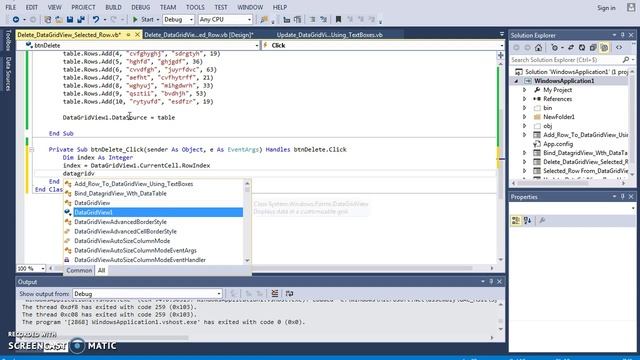The height and width of the screenshot is (360, 640).
Task: Expand the NewFolder1 node
Action: click(x=525, y=117)
